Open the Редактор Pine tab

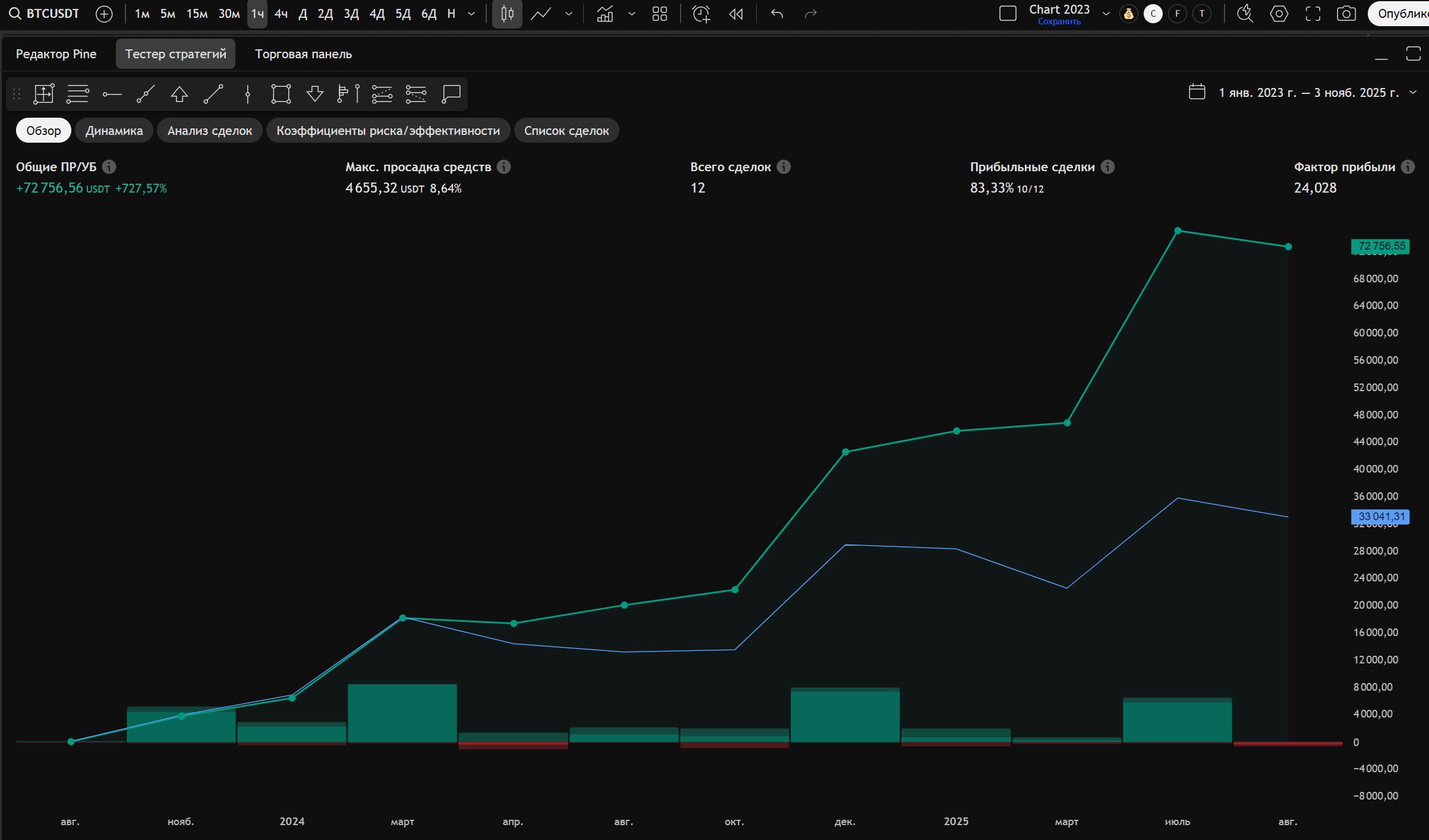point(56,54)
